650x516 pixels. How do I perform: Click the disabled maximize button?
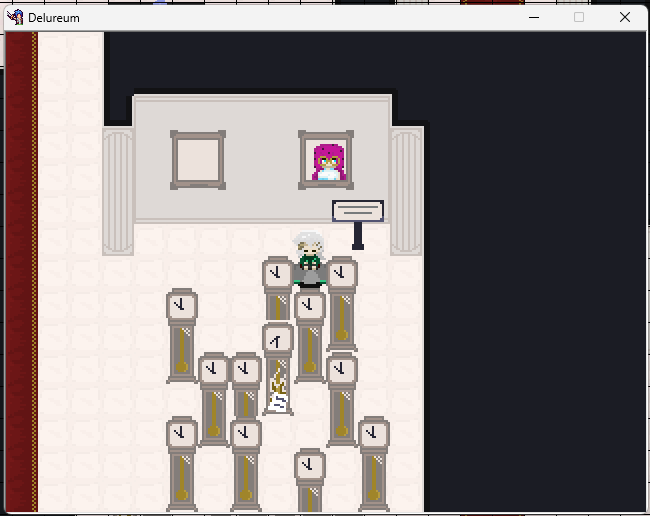pyautogui.click(x=579, y=17)
